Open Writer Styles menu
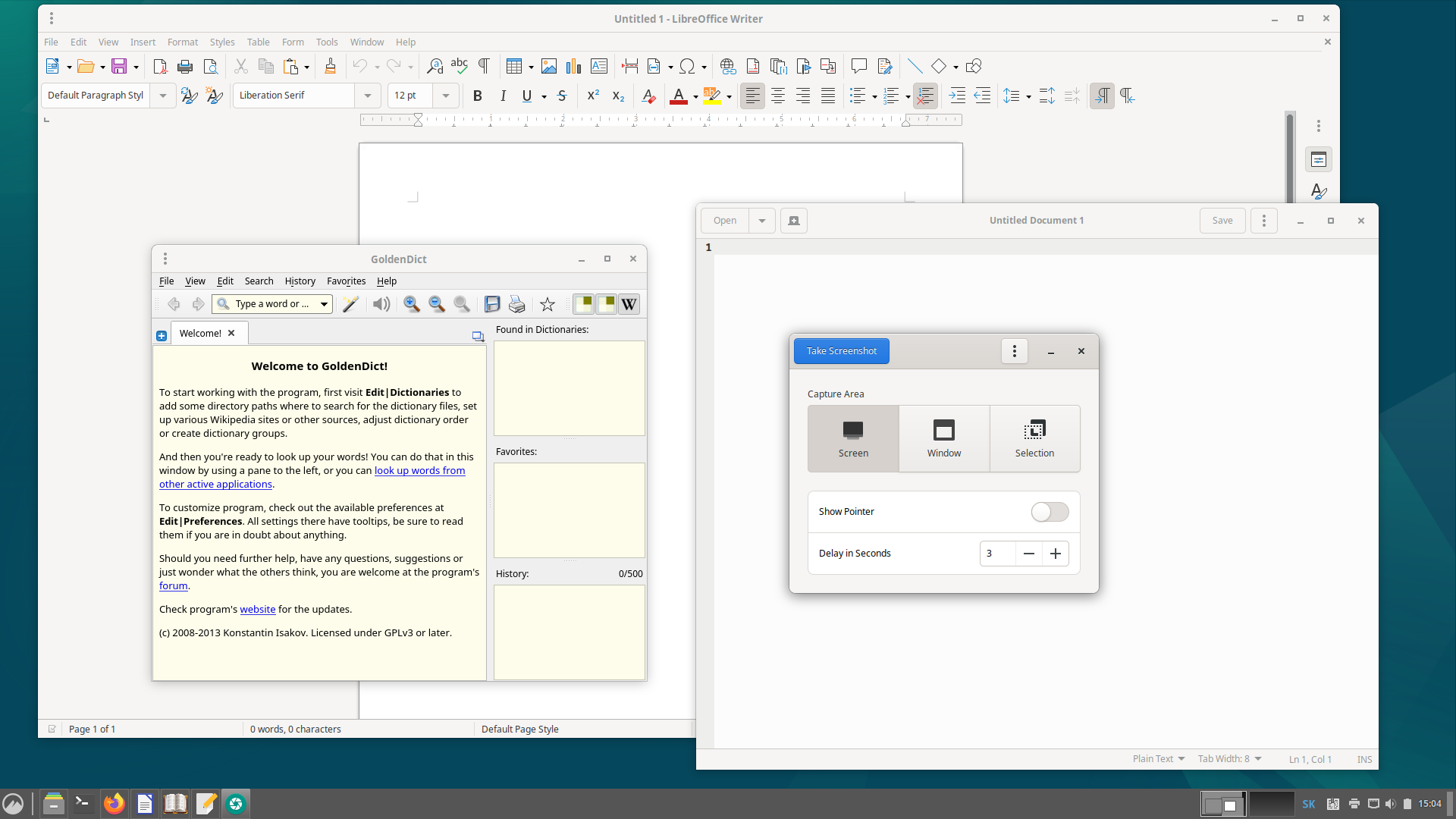Screen dimensions: 1456x819 click(222, 42)
